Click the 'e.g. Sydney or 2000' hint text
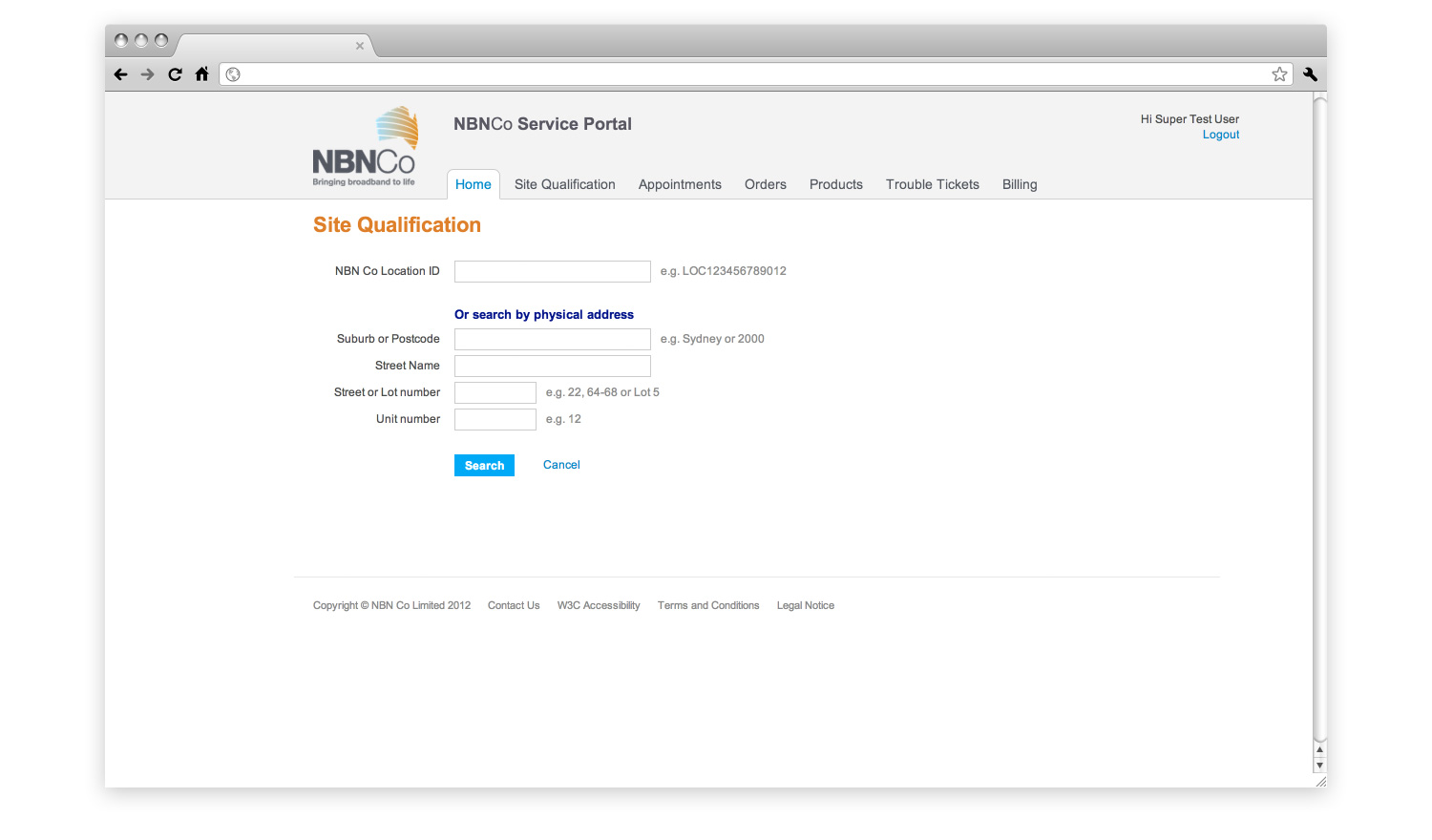1432x840 pixels. [712, 339]
